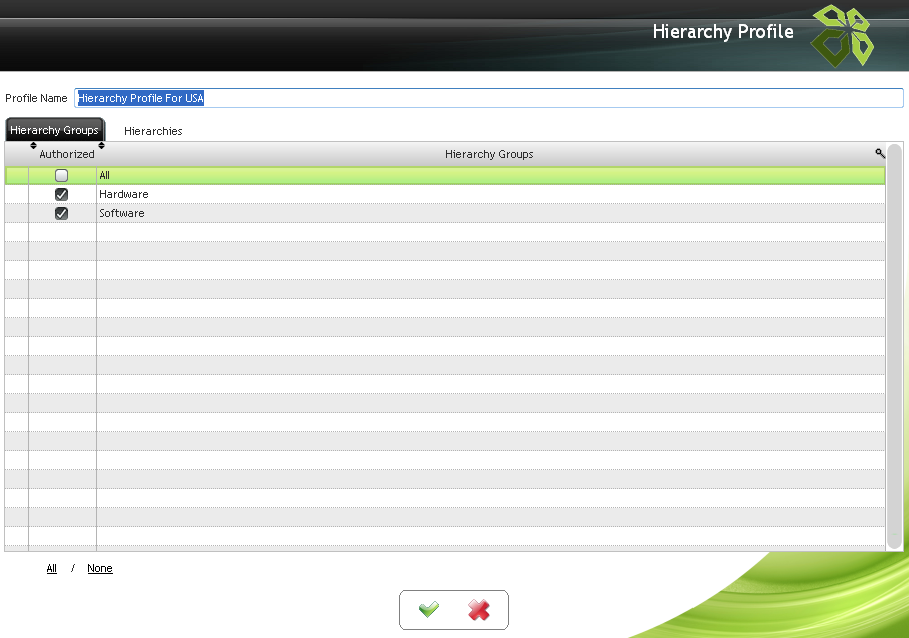
Task: Confirm with the green checkmark icon
Action: coord(429,609)
